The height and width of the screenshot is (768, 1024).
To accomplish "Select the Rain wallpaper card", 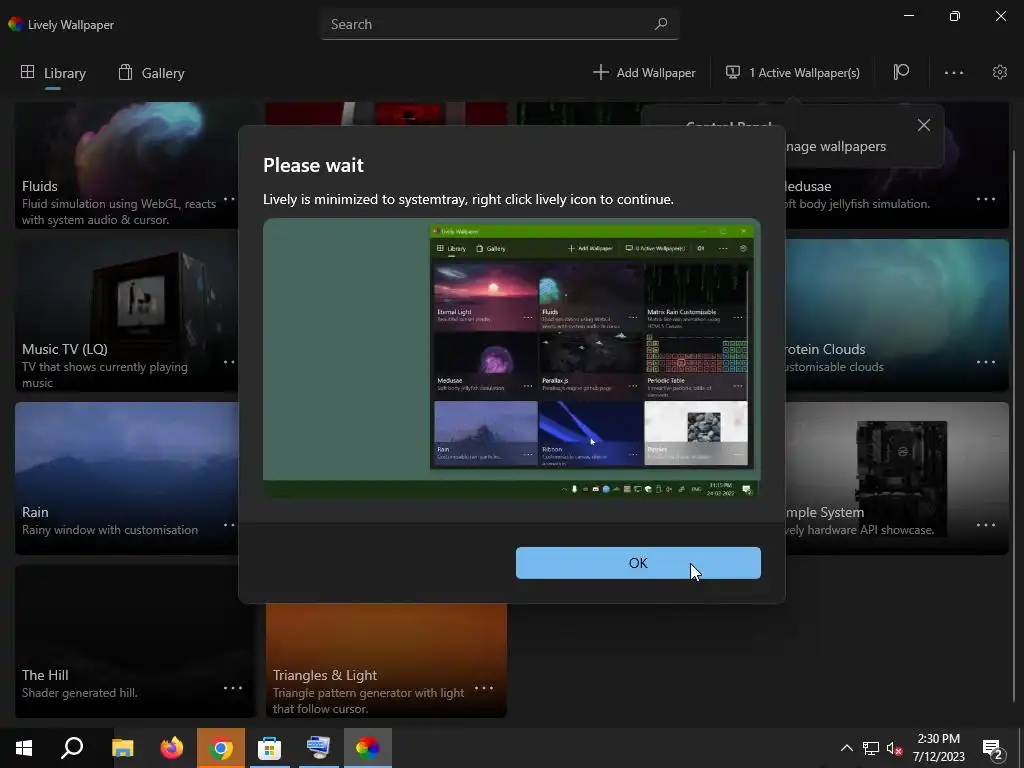I will [127, 478].
